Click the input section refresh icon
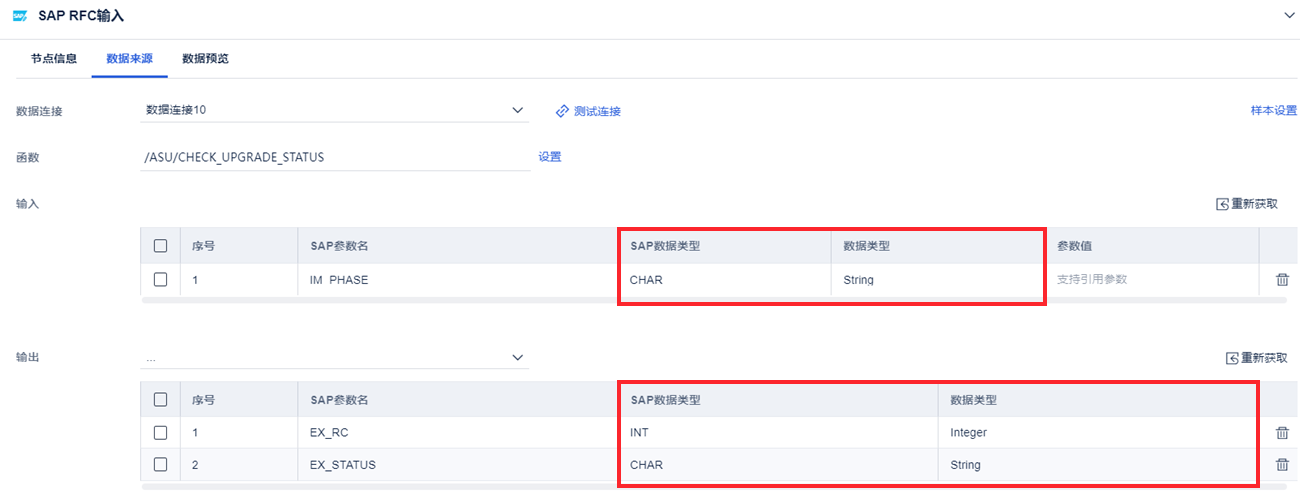Viewport: 1300px width, 494px height. point(1221,204)
